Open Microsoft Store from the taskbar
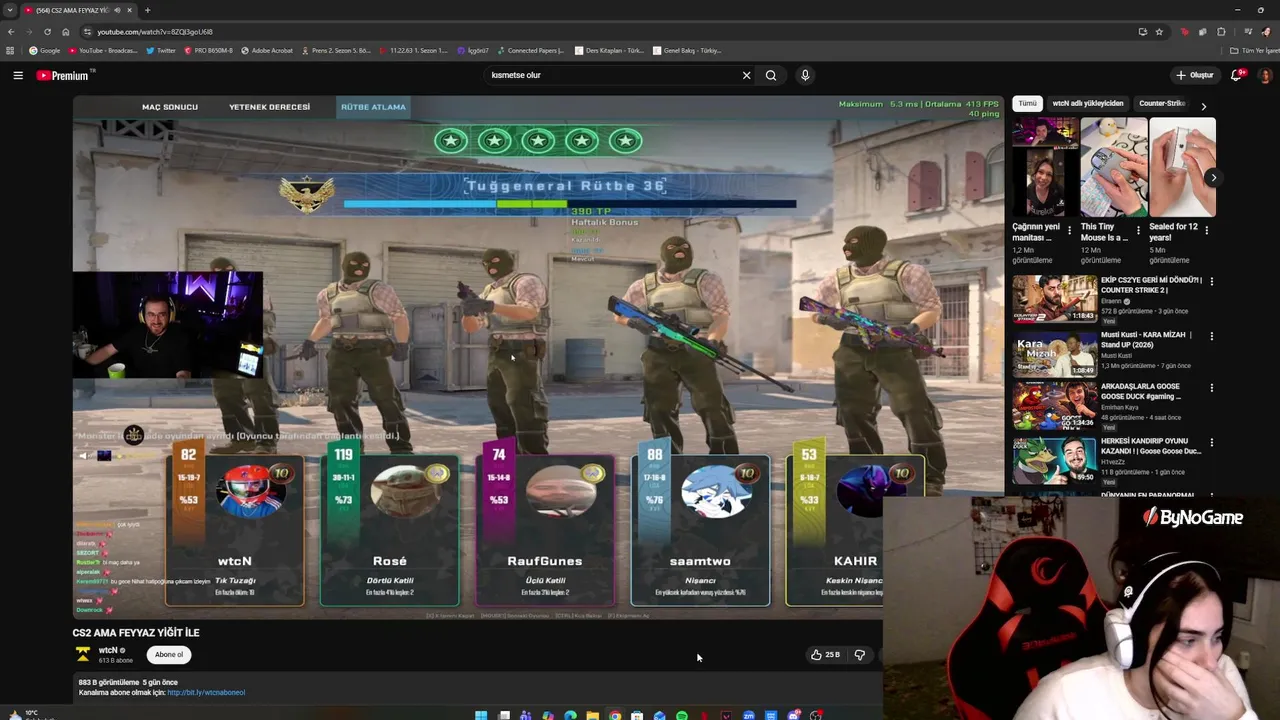The width and height of the screenshot is (1280, 720). point(637,715)
